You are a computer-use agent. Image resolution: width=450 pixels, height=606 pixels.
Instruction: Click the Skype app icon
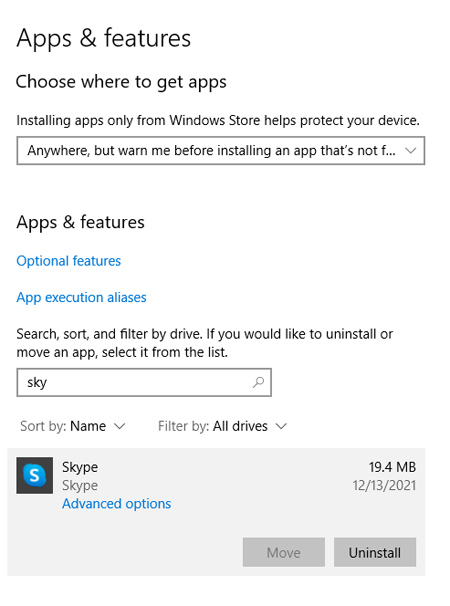coord(34,475)
